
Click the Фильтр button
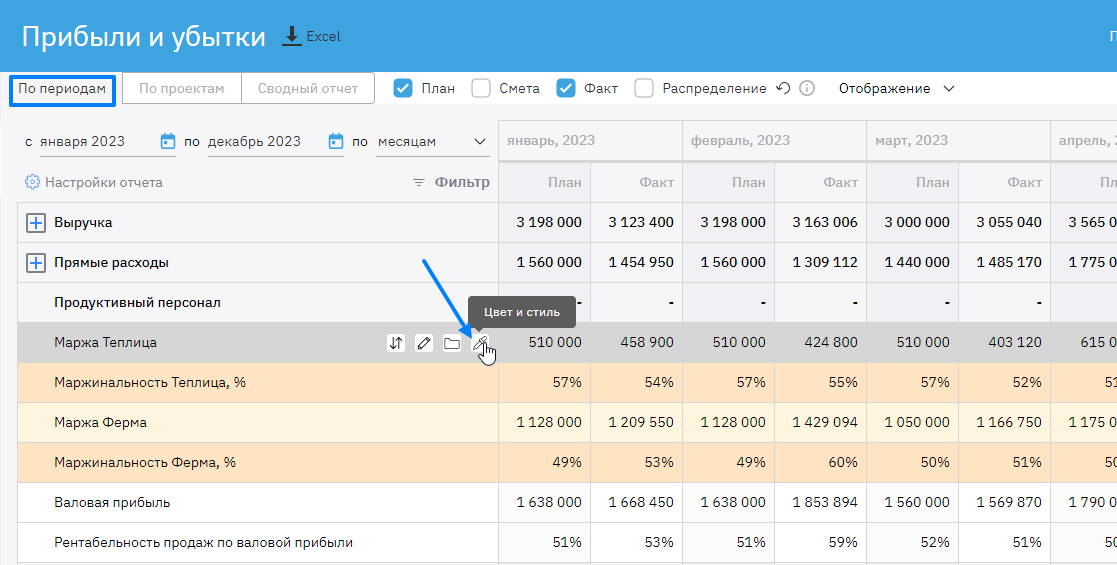coord(462,182)
